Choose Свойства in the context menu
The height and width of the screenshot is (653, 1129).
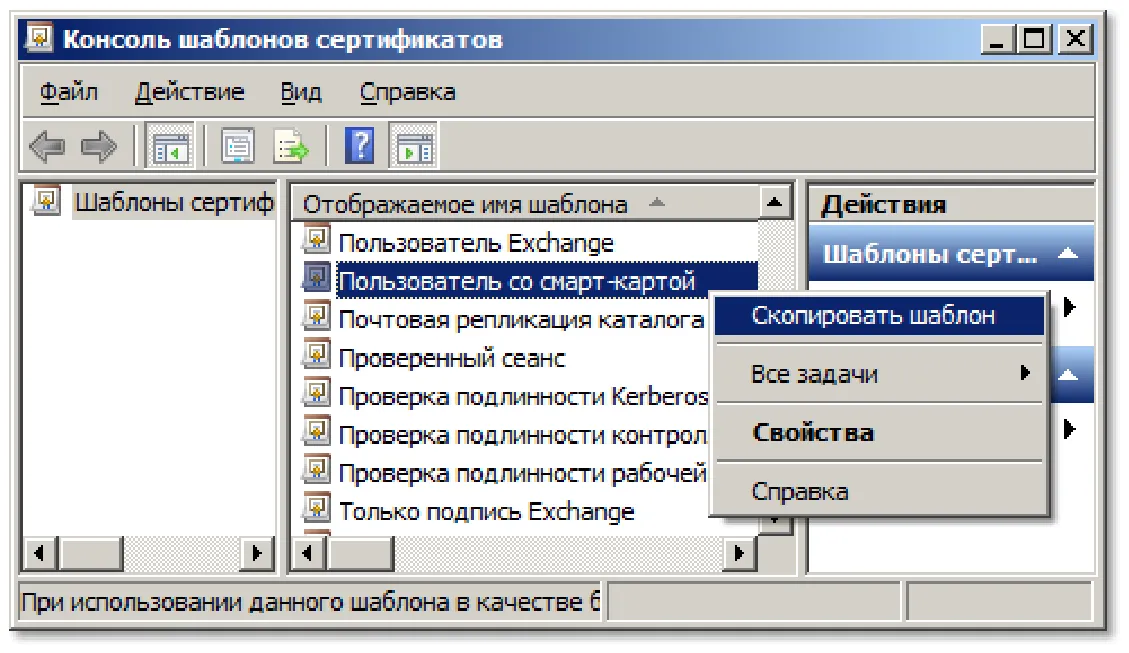[879, 433]
